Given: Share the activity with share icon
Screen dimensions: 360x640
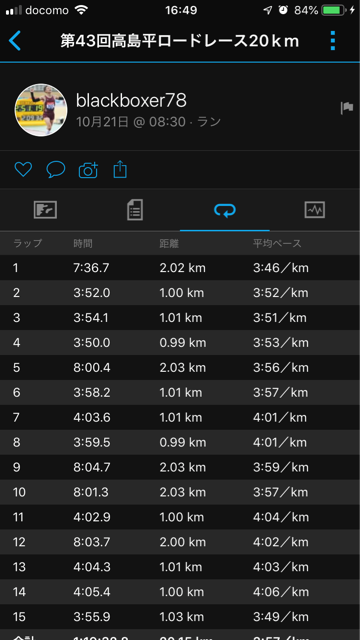Looking at the screenshot, I should tap(120, 169).
